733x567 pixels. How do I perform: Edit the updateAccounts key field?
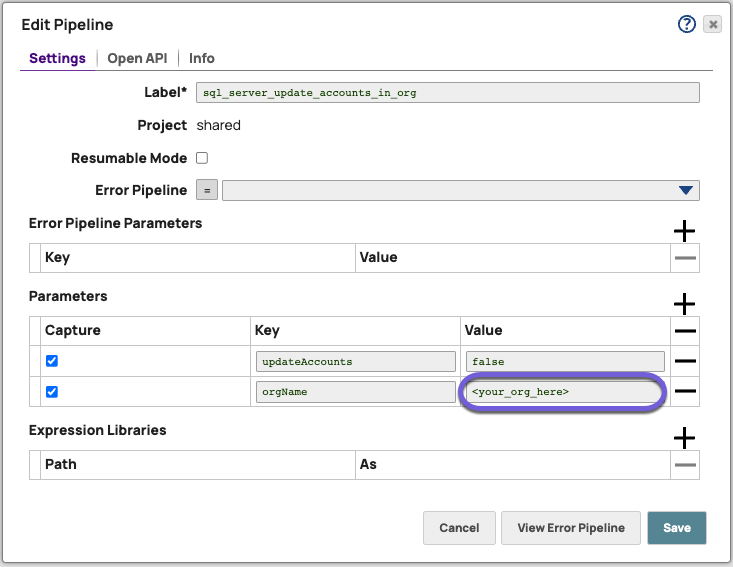356,362
